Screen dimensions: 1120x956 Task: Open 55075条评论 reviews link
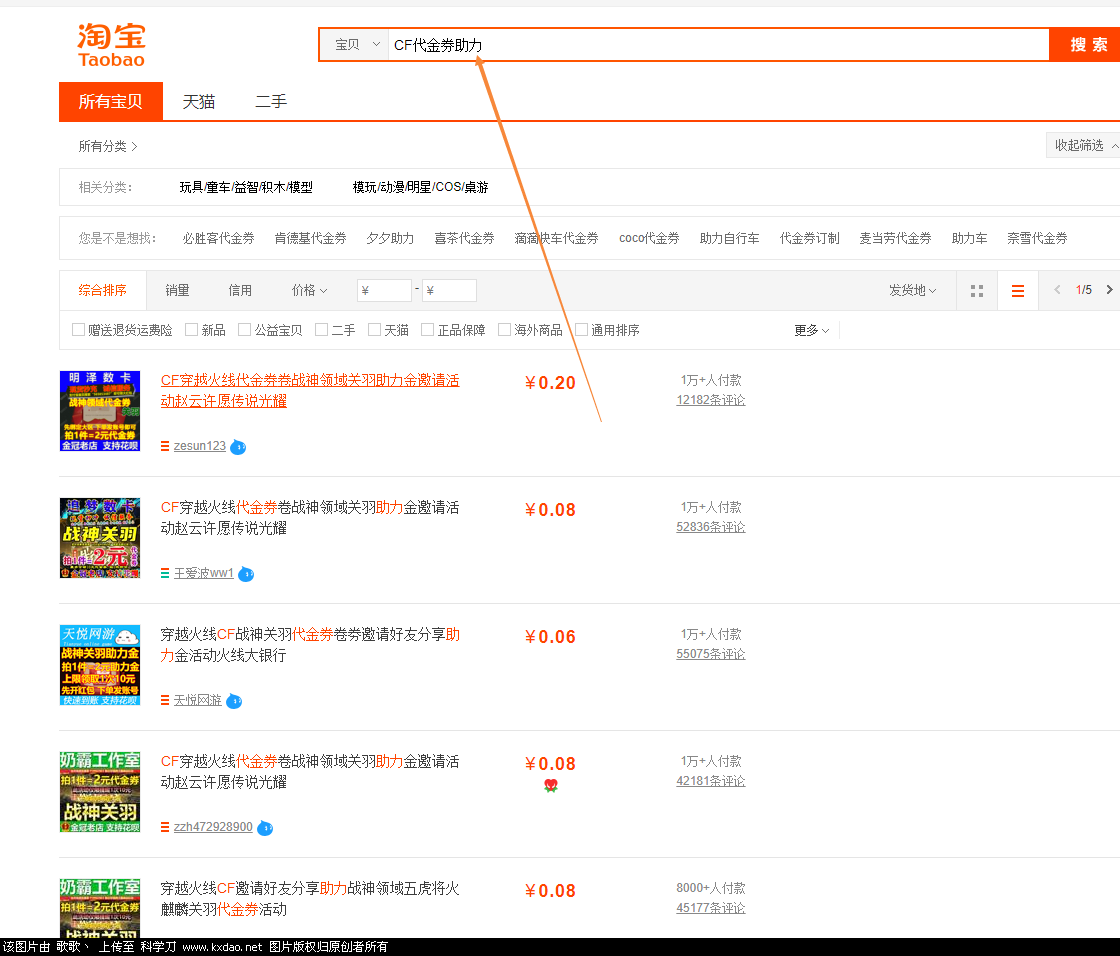711,654
